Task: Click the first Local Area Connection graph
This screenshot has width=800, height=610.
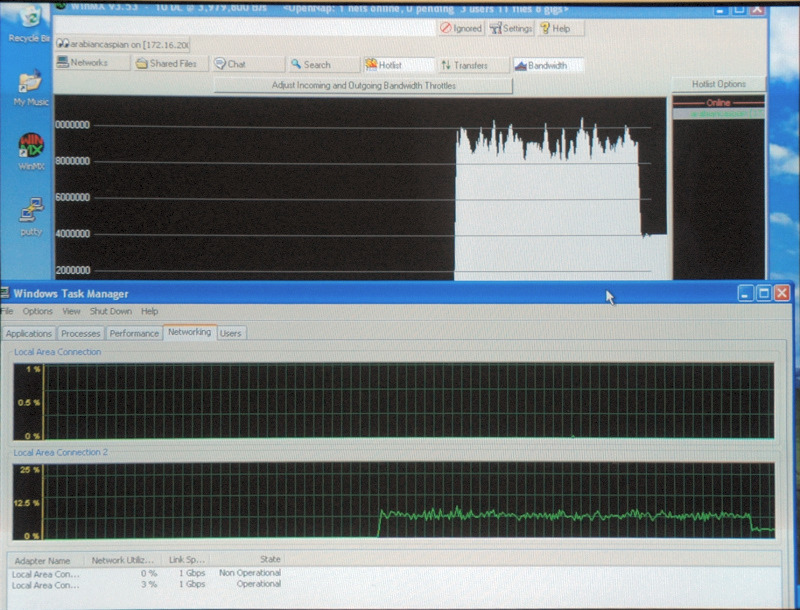Action: tap(393, 401)
